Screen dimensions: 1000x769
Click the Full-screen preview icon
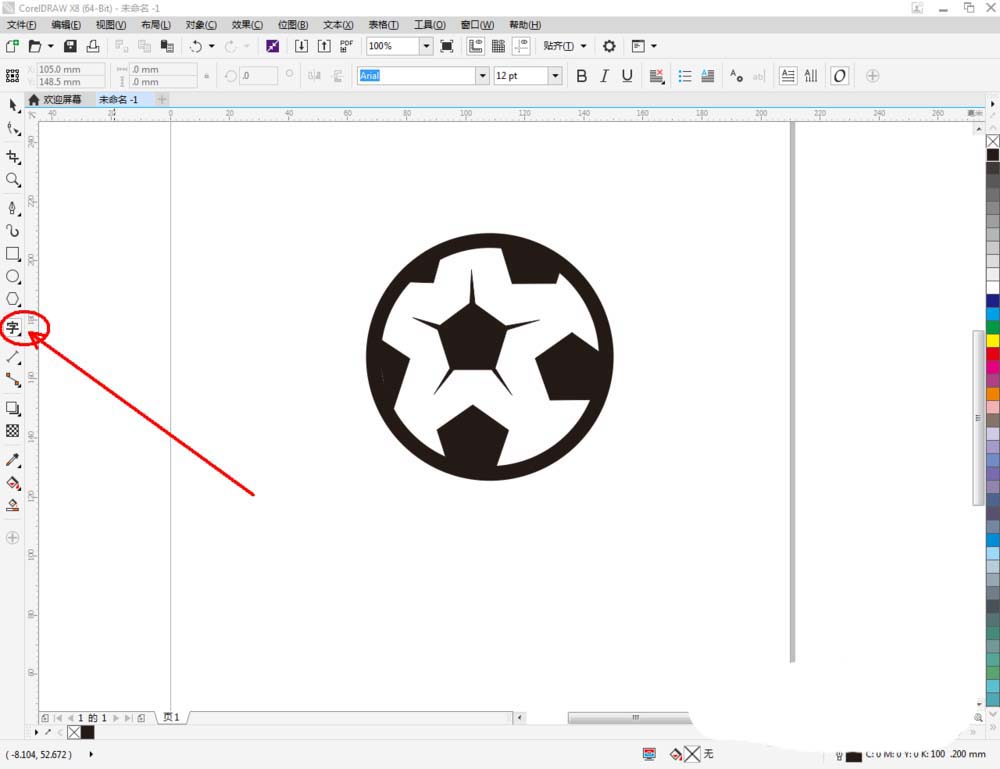447,46
